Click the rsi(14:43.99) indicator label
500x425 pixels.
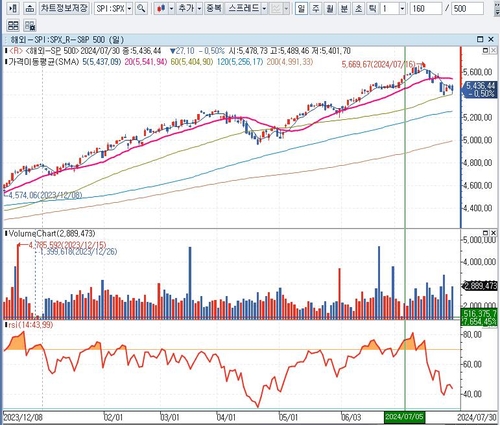30,325
